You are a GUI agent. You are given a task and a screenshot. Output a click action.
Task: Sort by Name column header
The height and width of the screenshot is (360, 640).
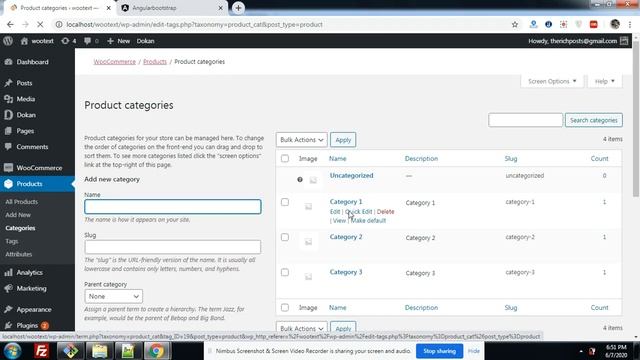337,158
